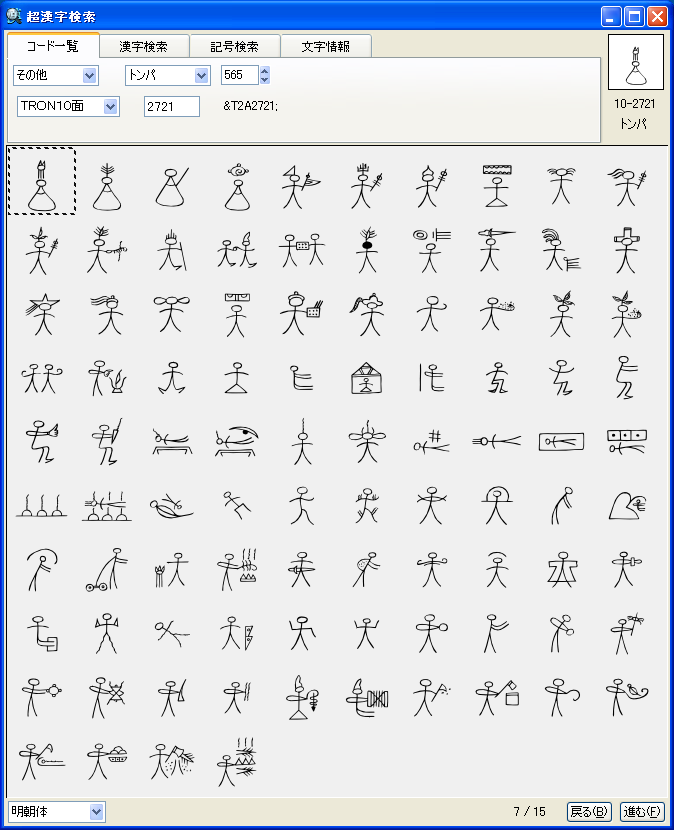This screenshot has height=830, width=674.
Task: Open the 記号検索 tab
Action: coord(235,46)
